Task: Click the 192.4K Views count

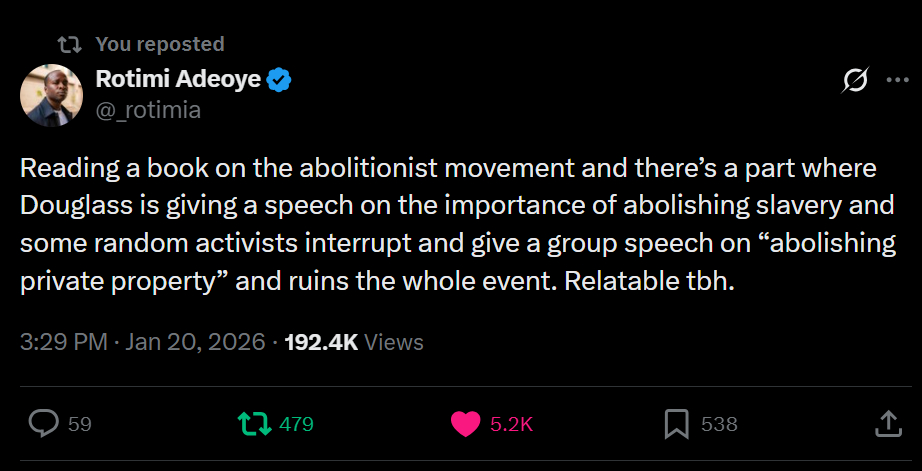Action: (x=354, y=342)
